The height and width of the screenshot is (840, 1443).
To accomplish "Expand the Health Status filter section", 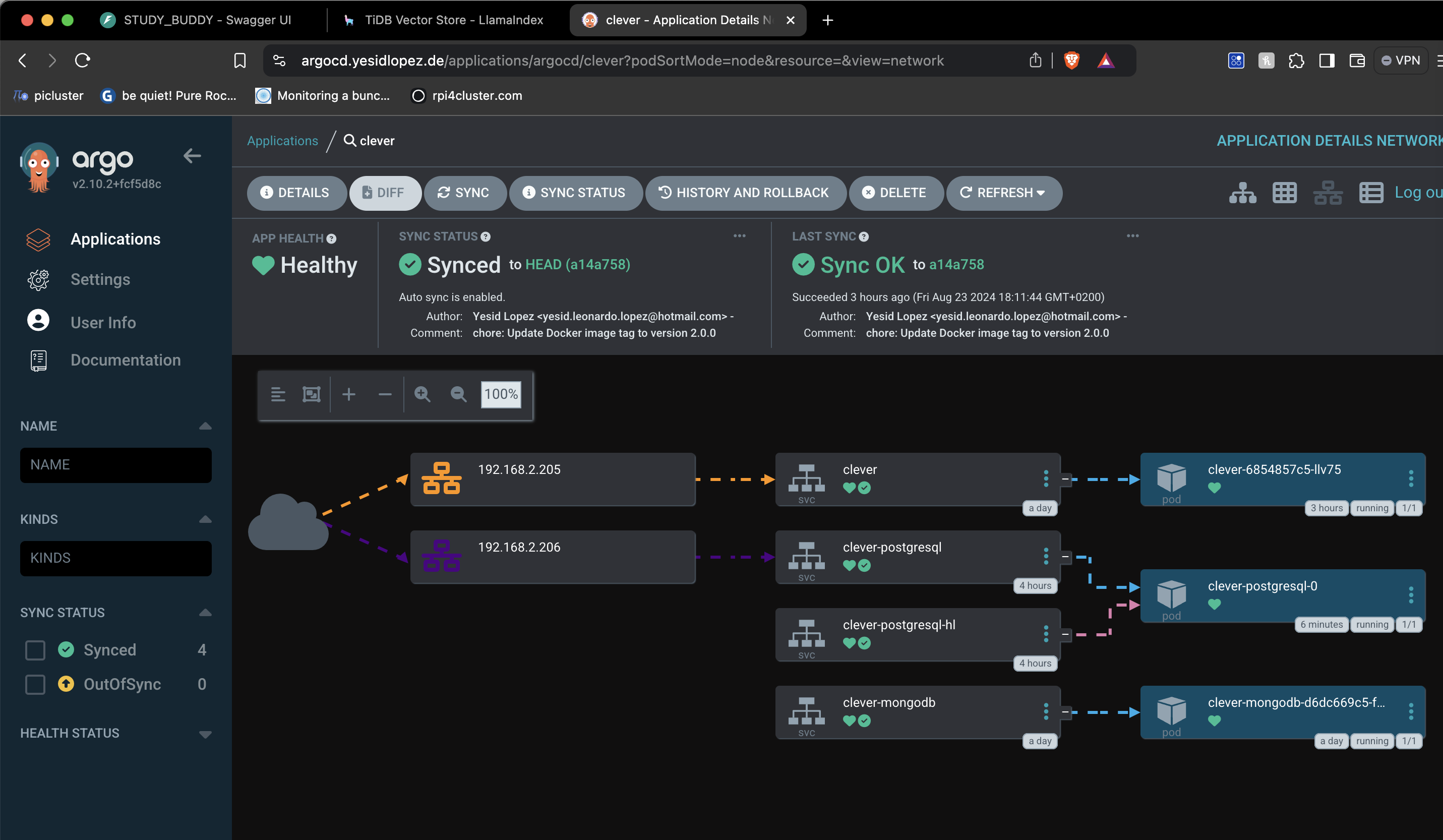I will pos(205,734).
